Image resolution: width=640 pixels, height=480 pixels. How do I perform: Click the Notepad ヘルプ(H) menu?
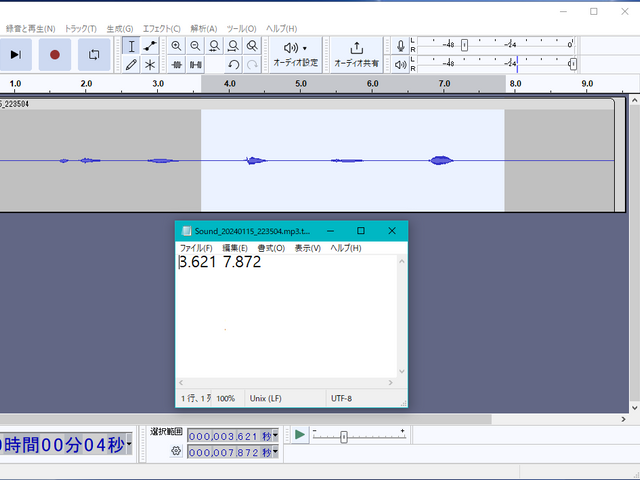(x=346, y=248)
